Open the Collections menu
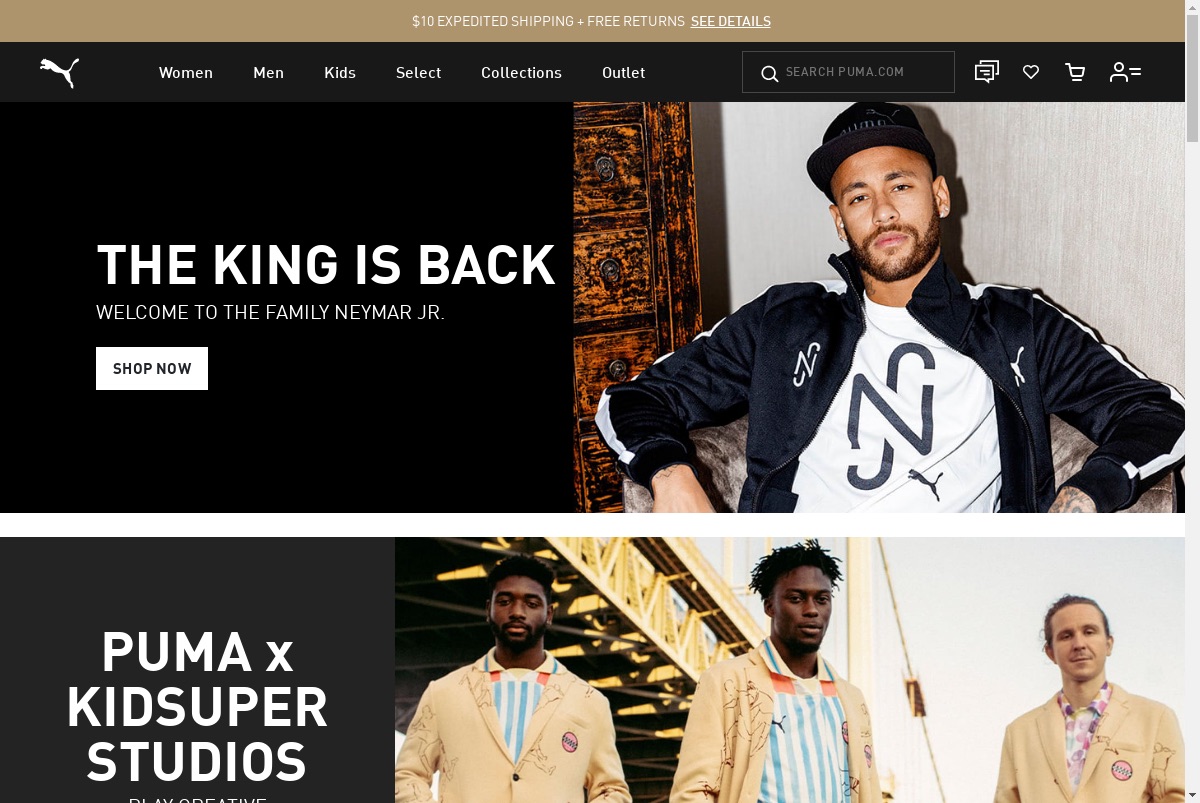1200x803 pixels. pyautogui.click(x=521, y=72)
